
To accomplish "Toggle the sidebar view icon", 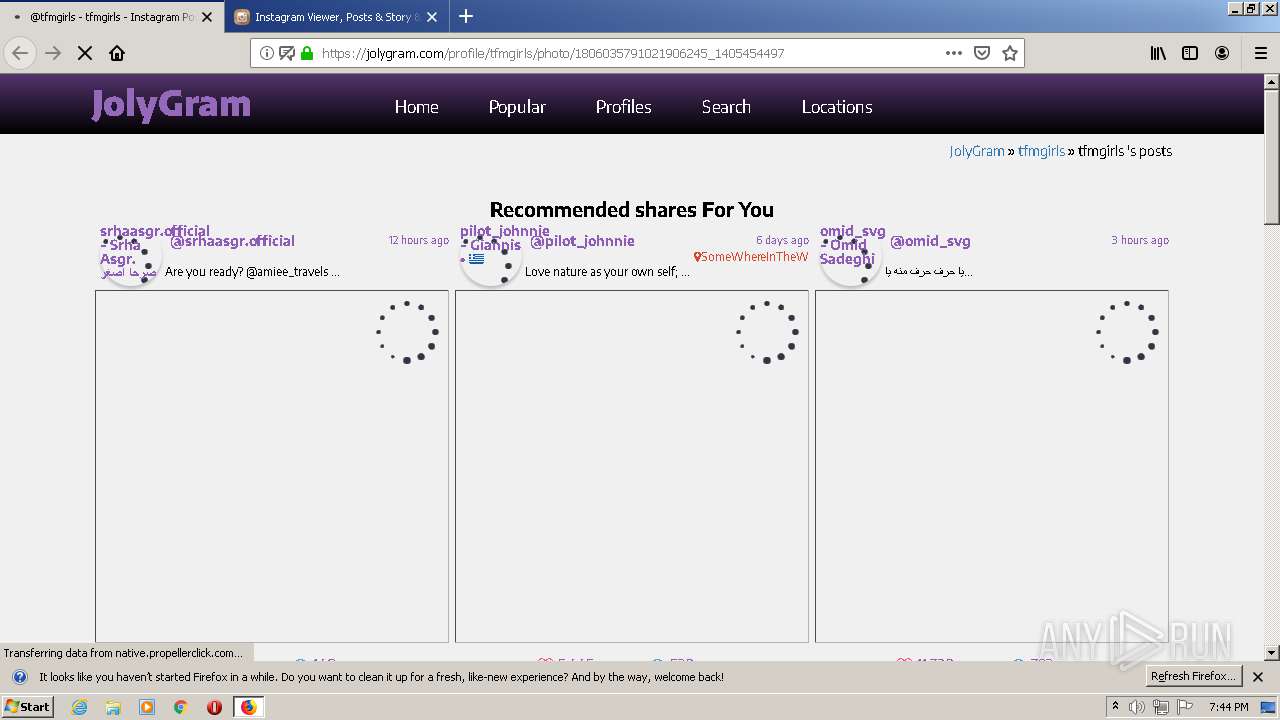I will pos(1190,53).
